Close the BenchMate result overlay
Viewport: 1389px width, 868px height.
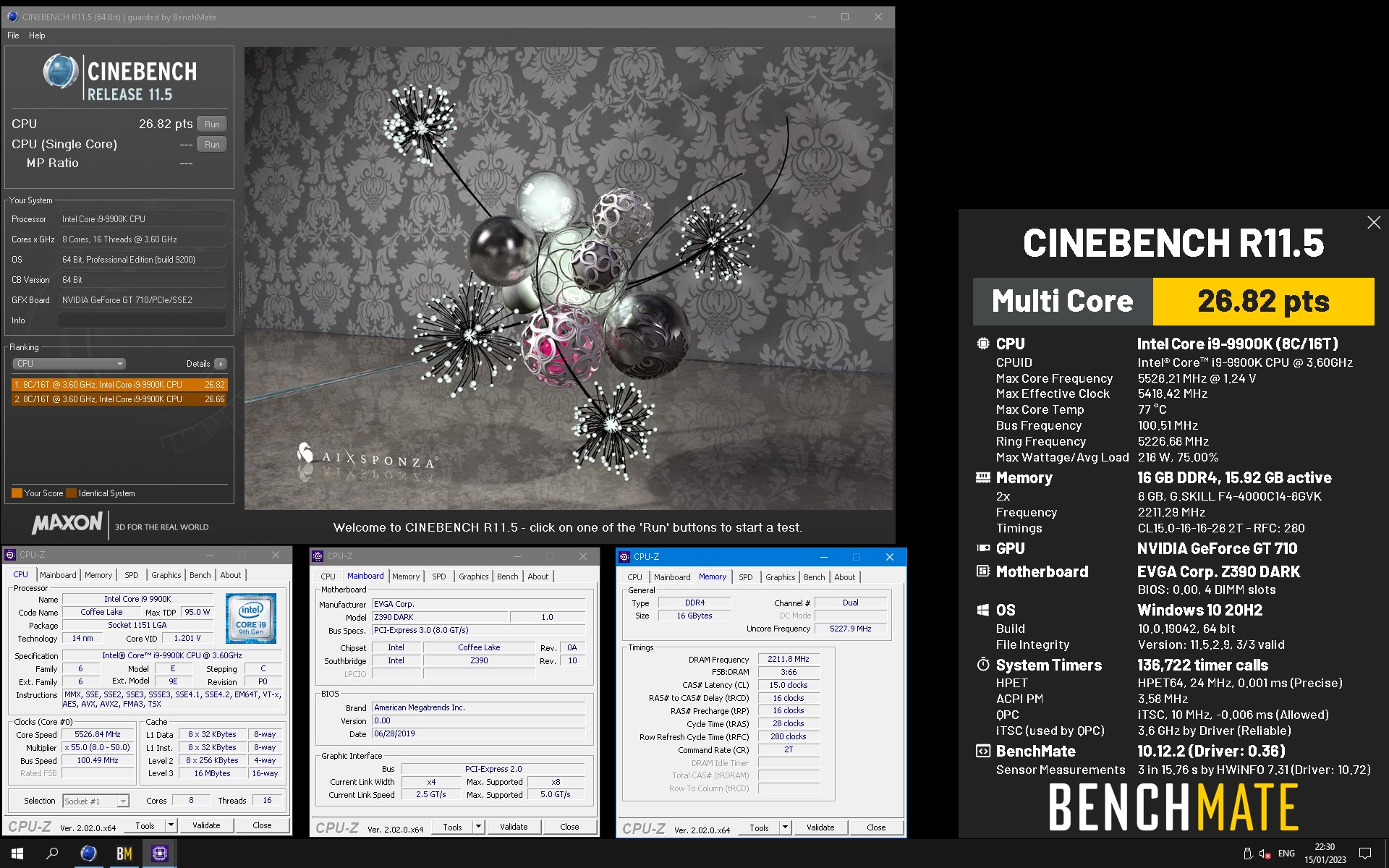(x=1374, y=223)
